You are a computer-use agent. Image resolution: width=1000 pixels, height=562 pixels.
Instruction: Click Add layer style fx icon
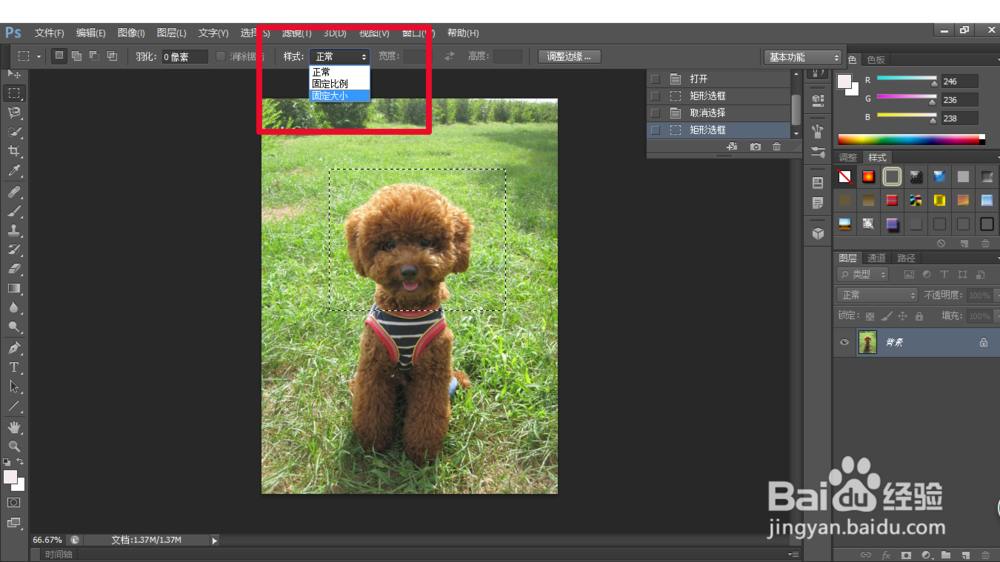point(885,555)
